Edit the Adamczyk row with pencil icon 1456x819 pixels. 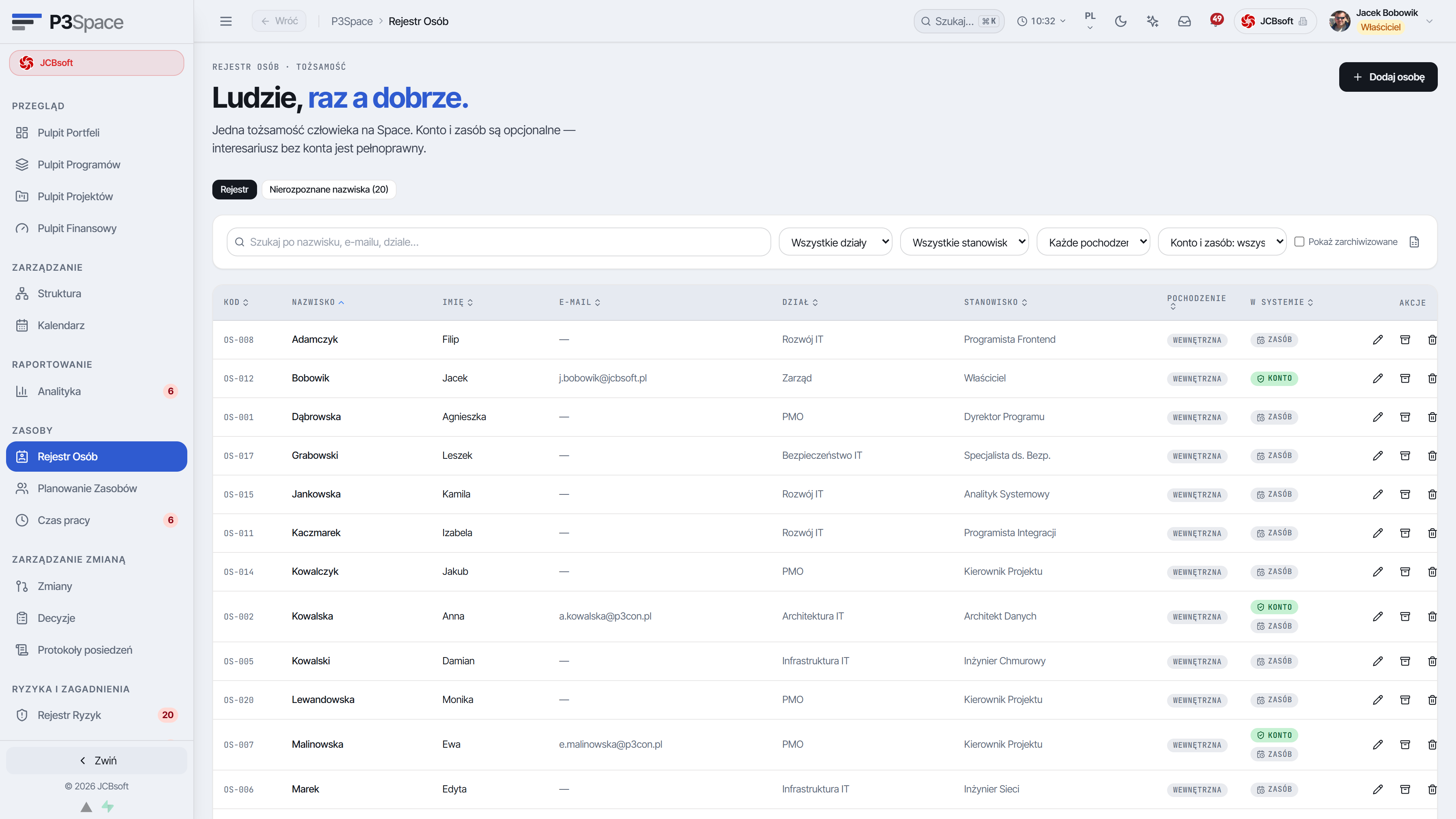pyautogui.click(x=1378, y=340)
